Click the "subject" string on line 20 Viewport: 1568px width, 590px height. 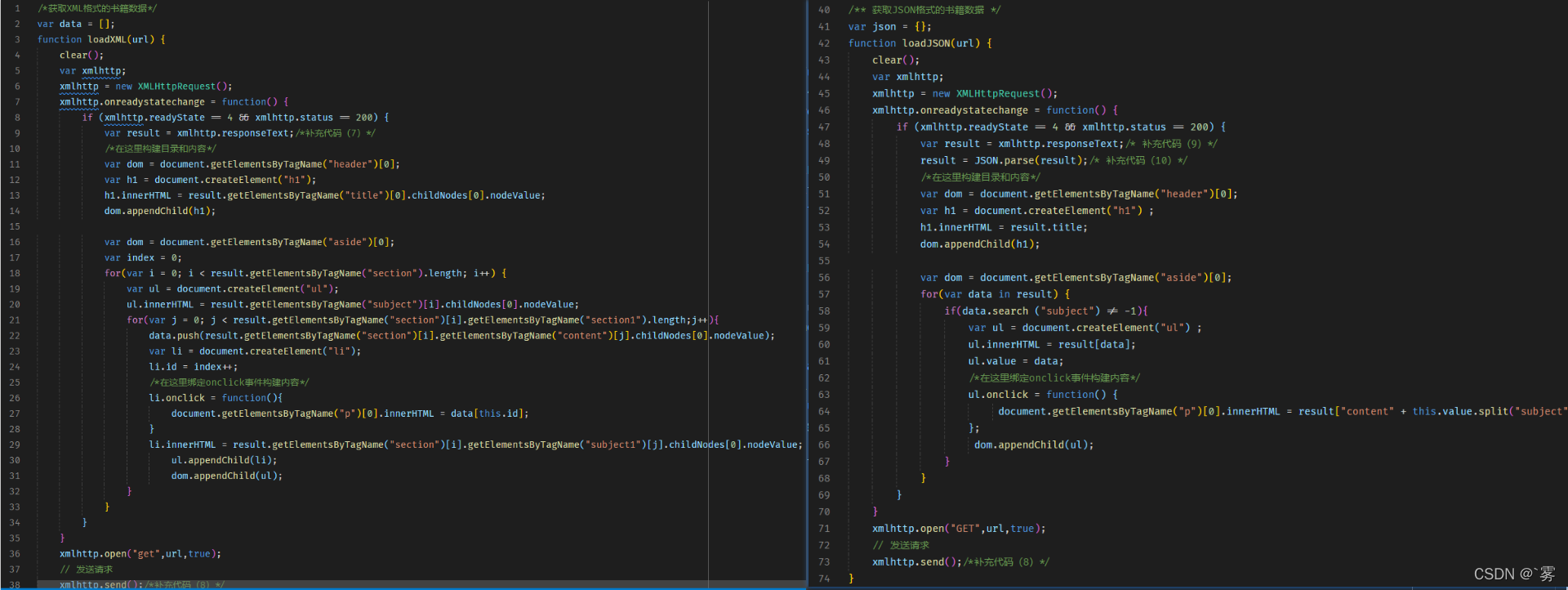coord(393,304)
